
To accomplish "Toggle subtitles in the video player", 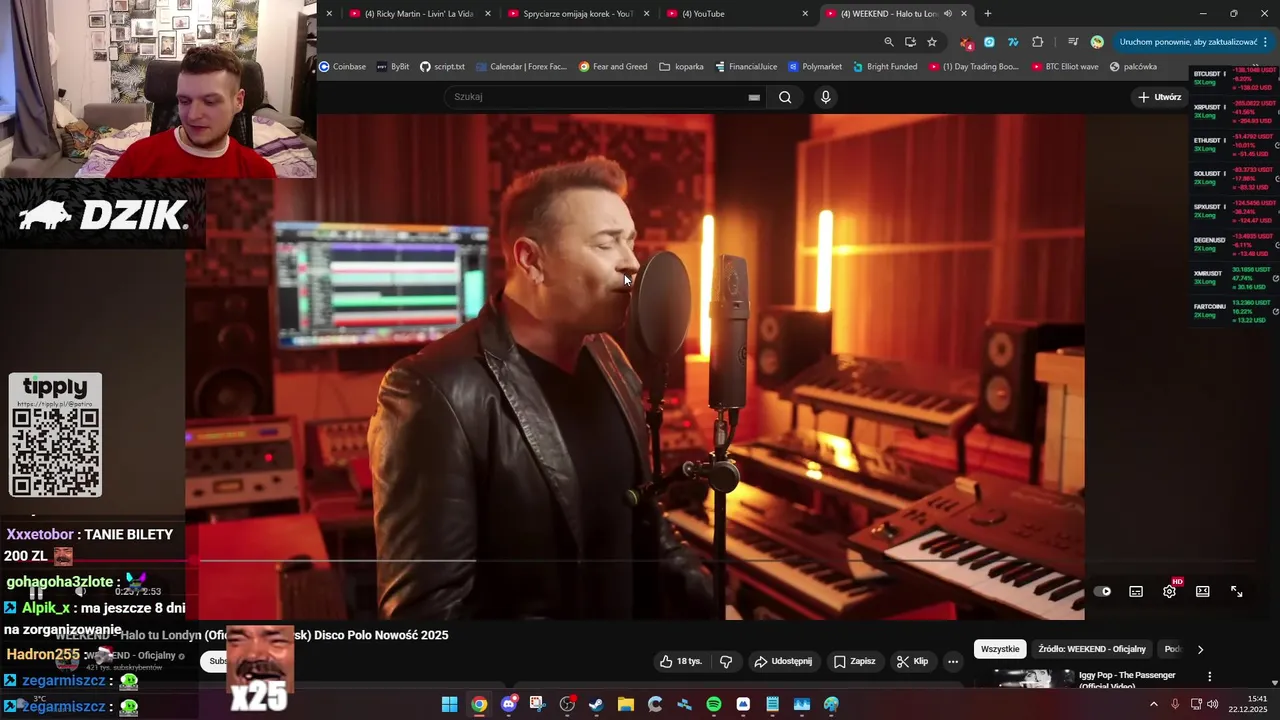I will (x=1136, y=591).
